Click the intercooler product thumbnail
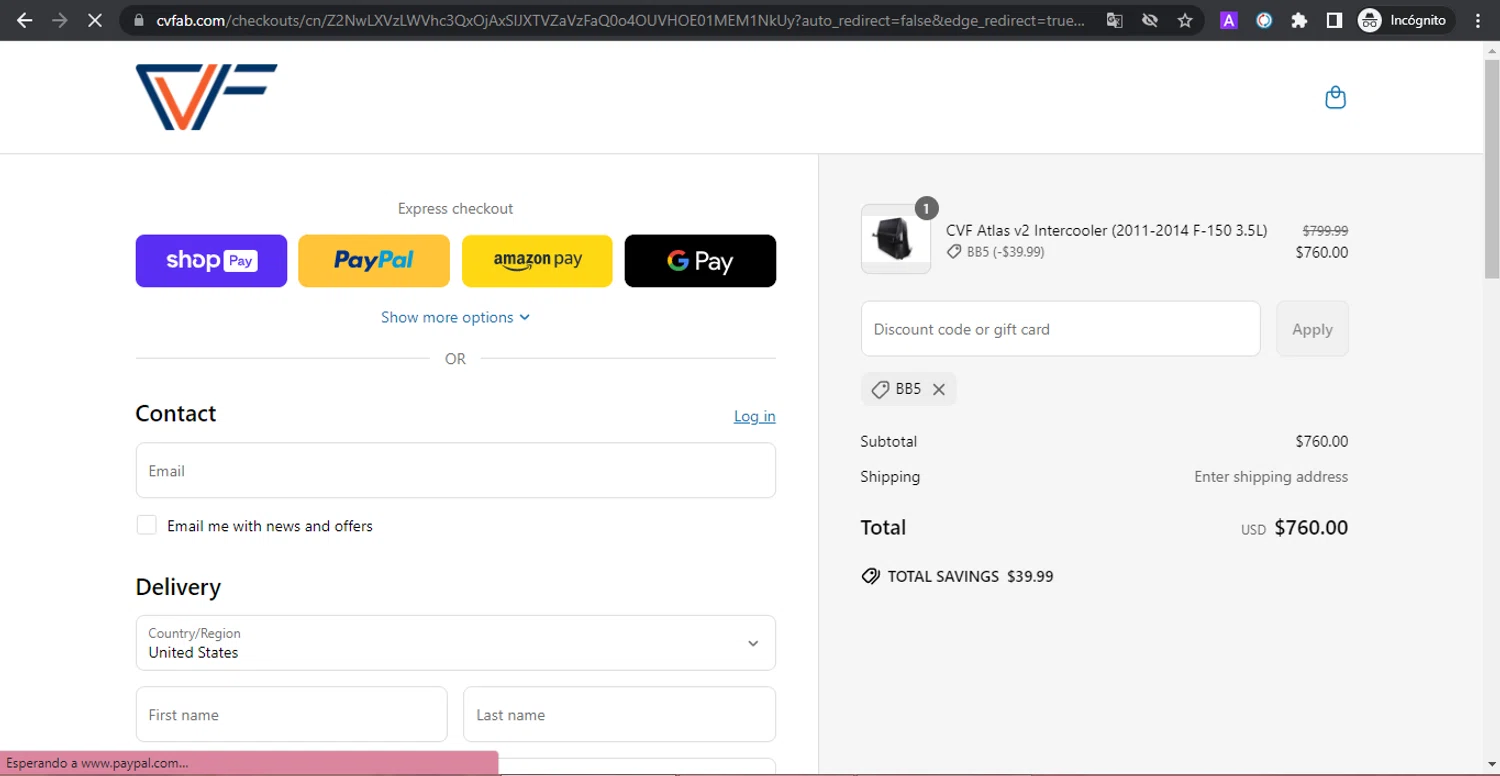1500x776 pixels. [895, 239]
